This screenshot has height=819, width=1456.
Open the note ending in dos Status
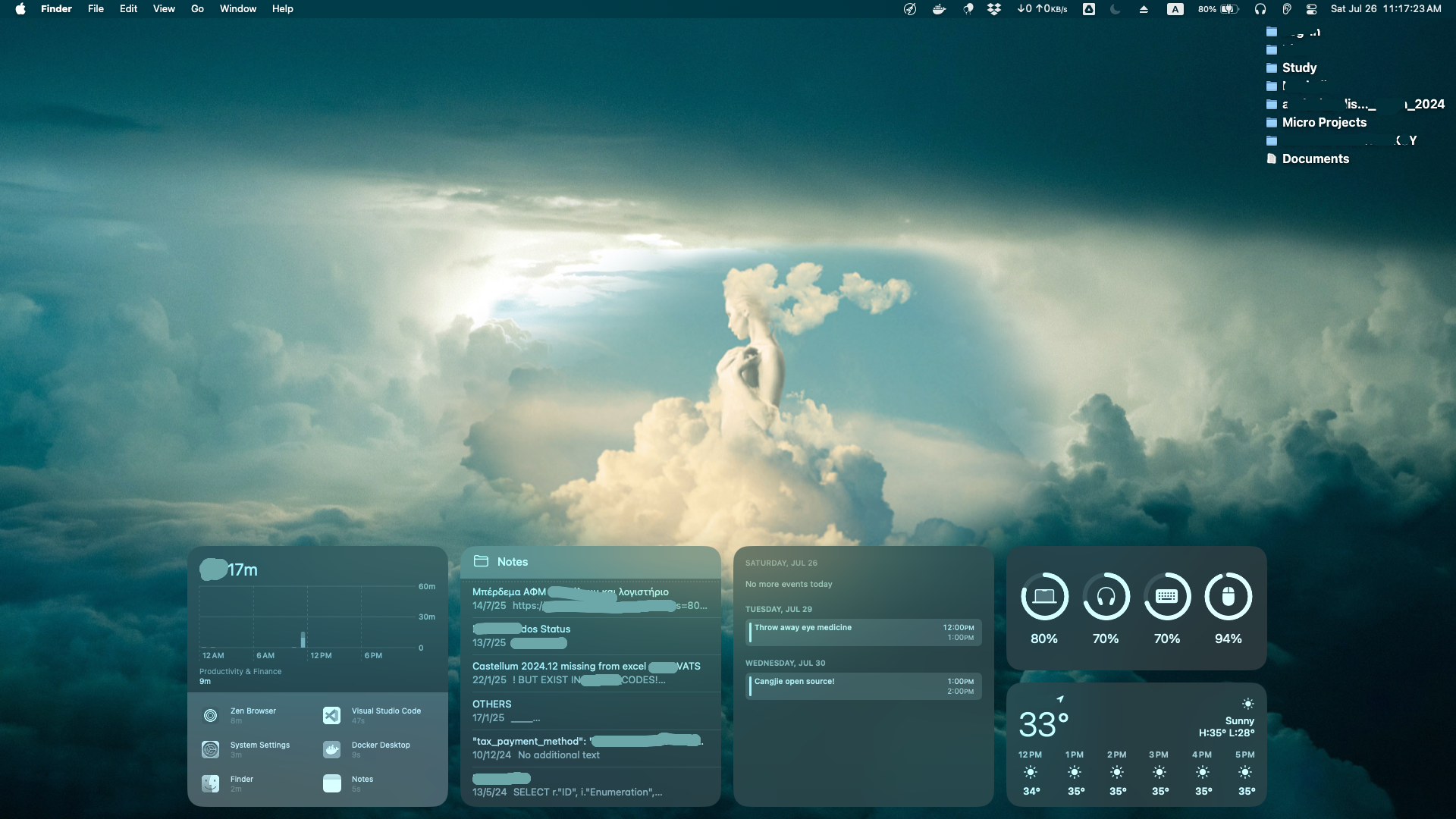click(590, 635)
